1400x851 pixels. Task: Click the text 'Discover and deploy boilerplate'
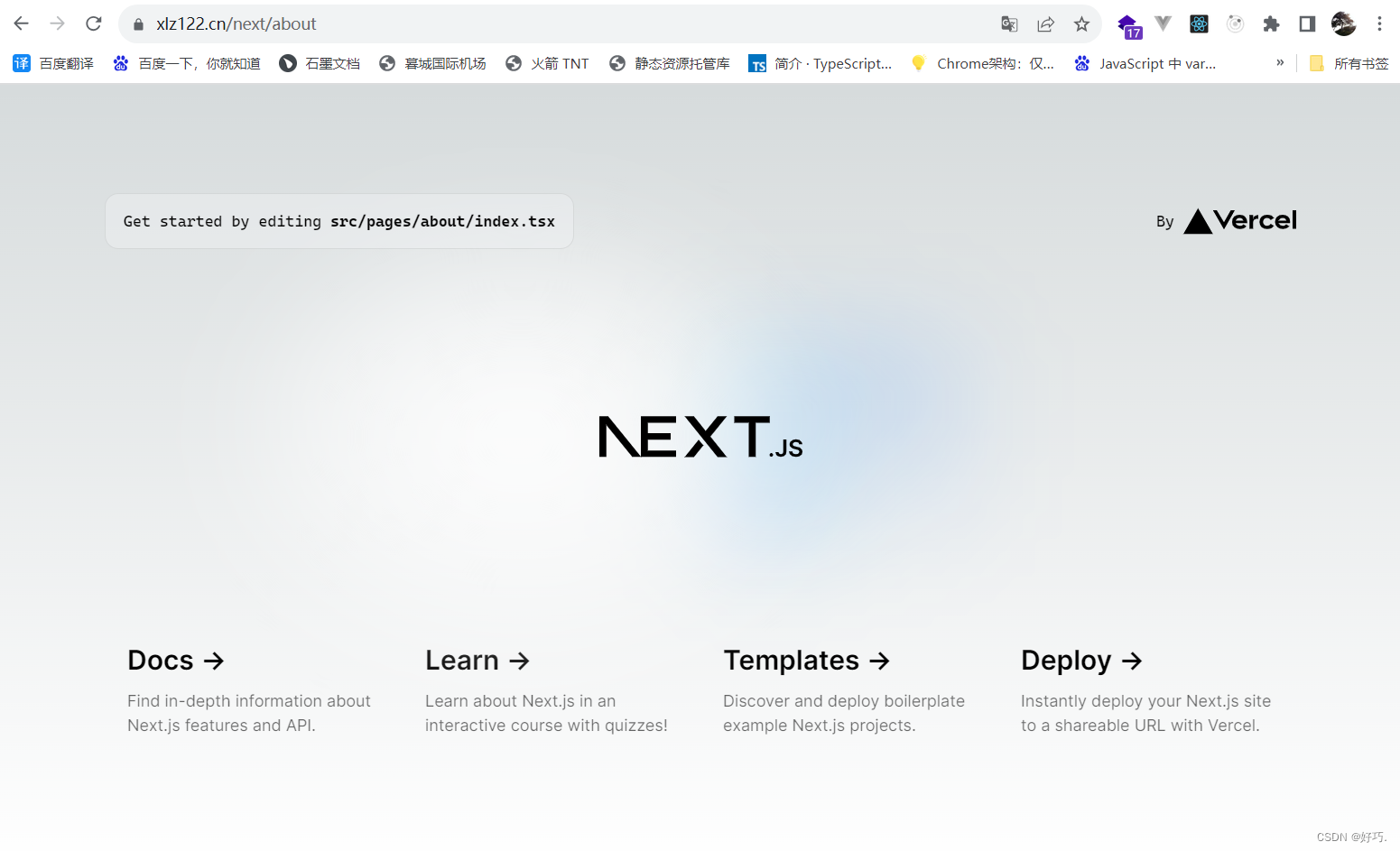(x=844, y=701)
